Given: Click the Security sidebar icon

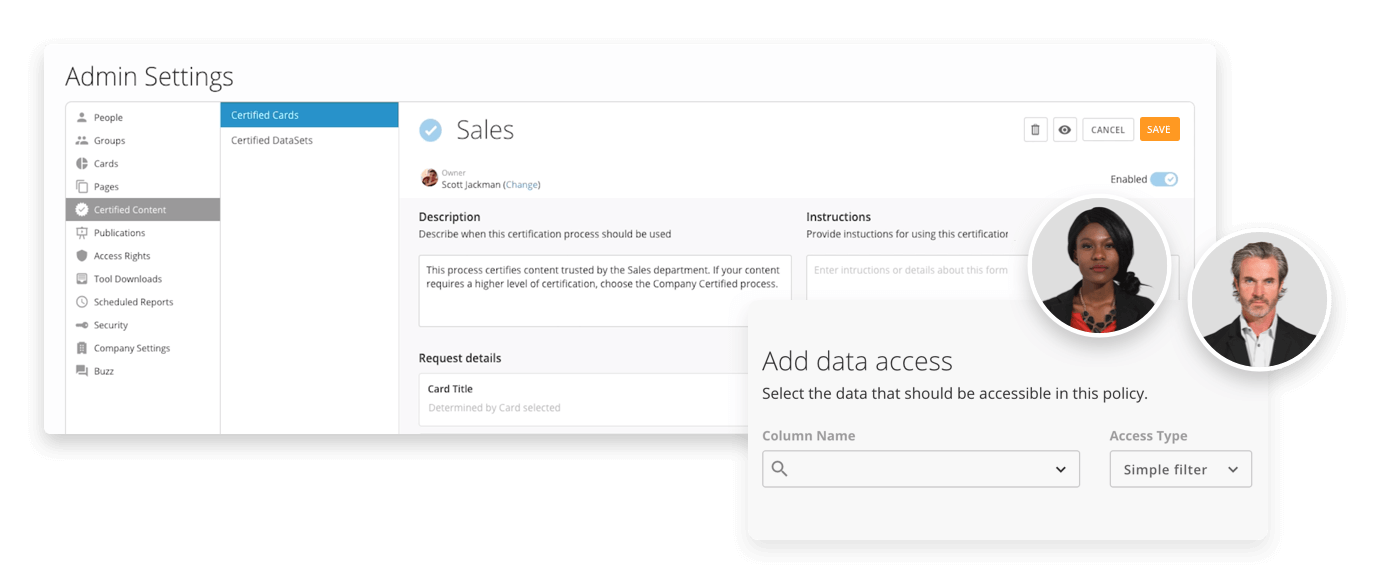Looking at the screenshot, I should 81,324.
